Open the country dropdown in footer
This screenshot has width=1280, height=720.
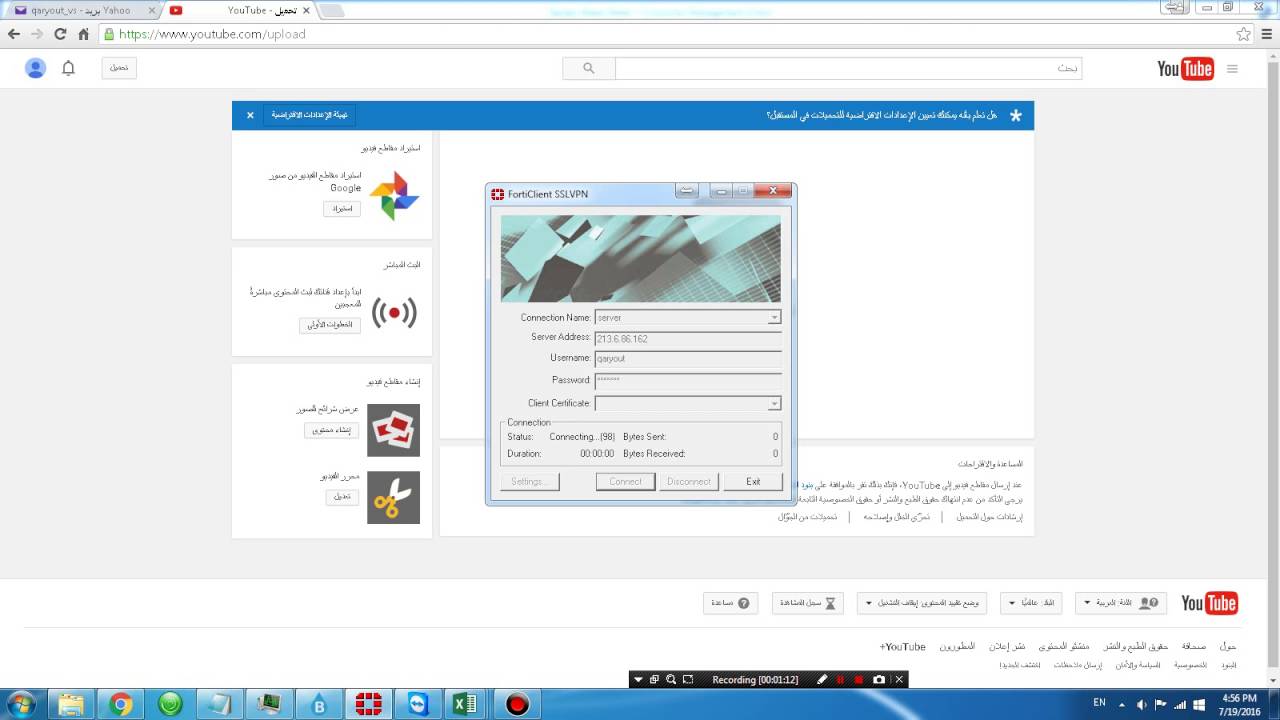pyautogui.click(x=1031, y=603)
